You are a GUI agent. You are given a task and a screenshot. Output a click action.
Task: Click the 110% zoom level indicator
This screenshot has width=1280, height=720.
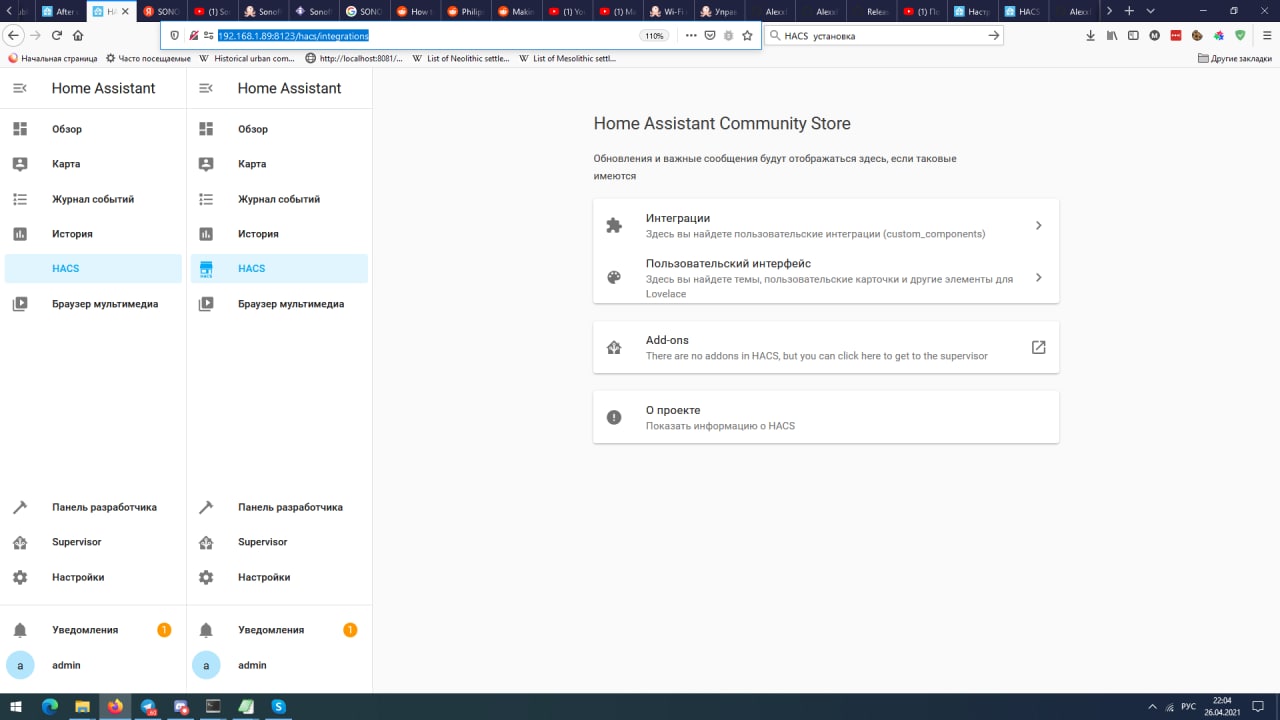pos(654,35)
